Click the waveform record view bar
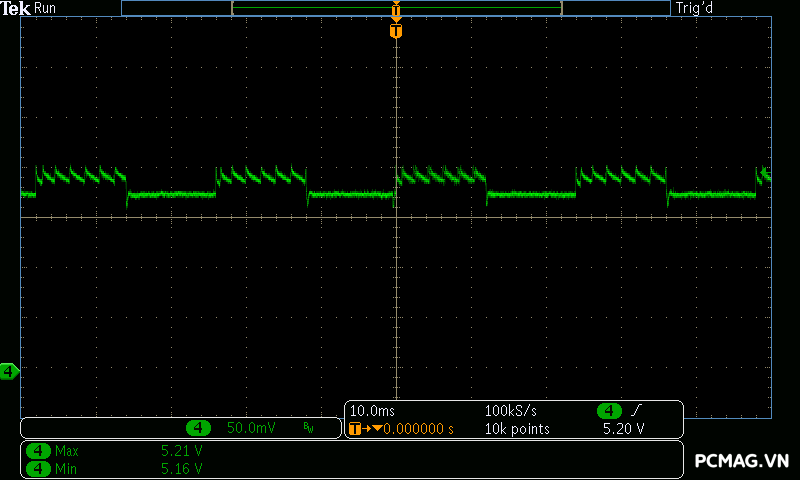 [x=396, y=8]
